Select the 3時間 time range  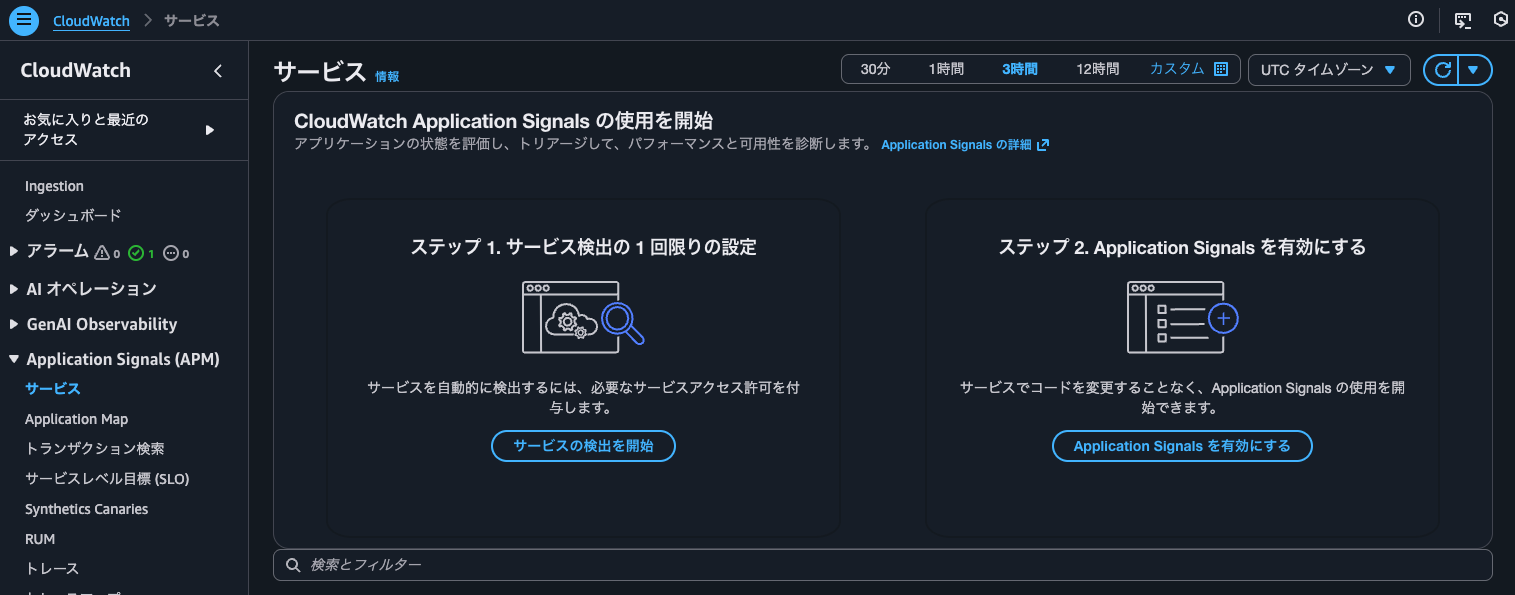coord(1020,69)
